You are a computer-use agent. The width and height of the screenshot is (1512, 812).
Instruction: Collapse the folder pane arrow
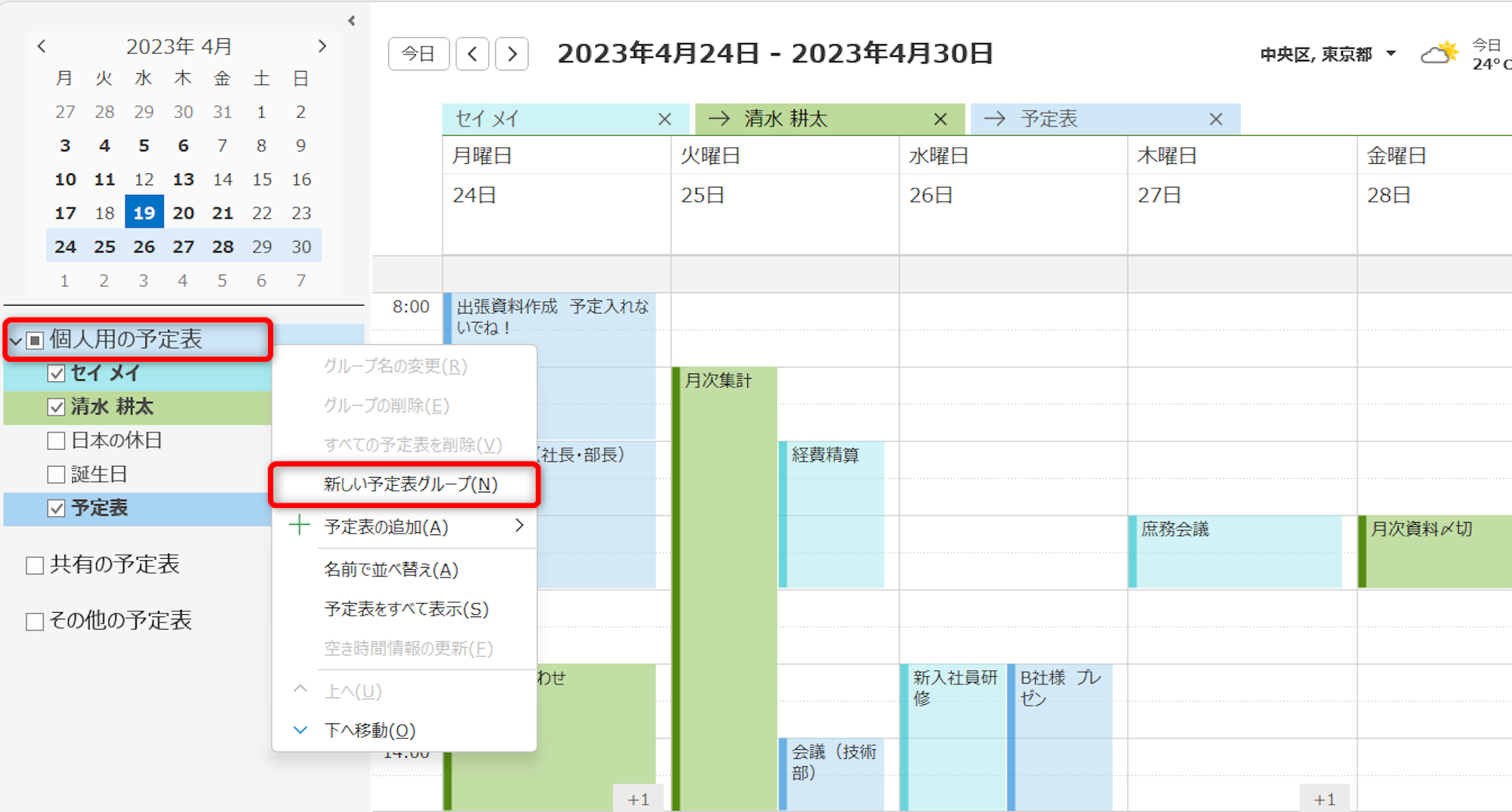351,21
